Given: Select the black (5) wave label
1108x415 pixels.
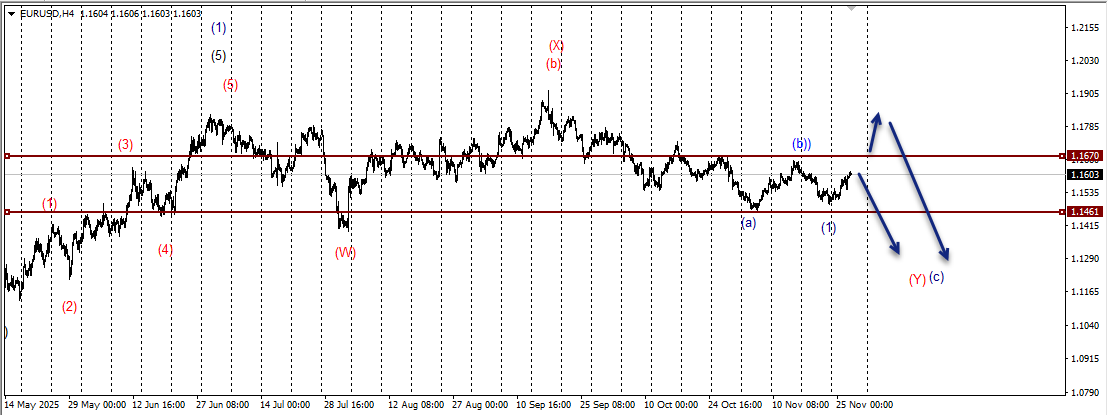Looking at the screenshot, I should coord(219,56).
